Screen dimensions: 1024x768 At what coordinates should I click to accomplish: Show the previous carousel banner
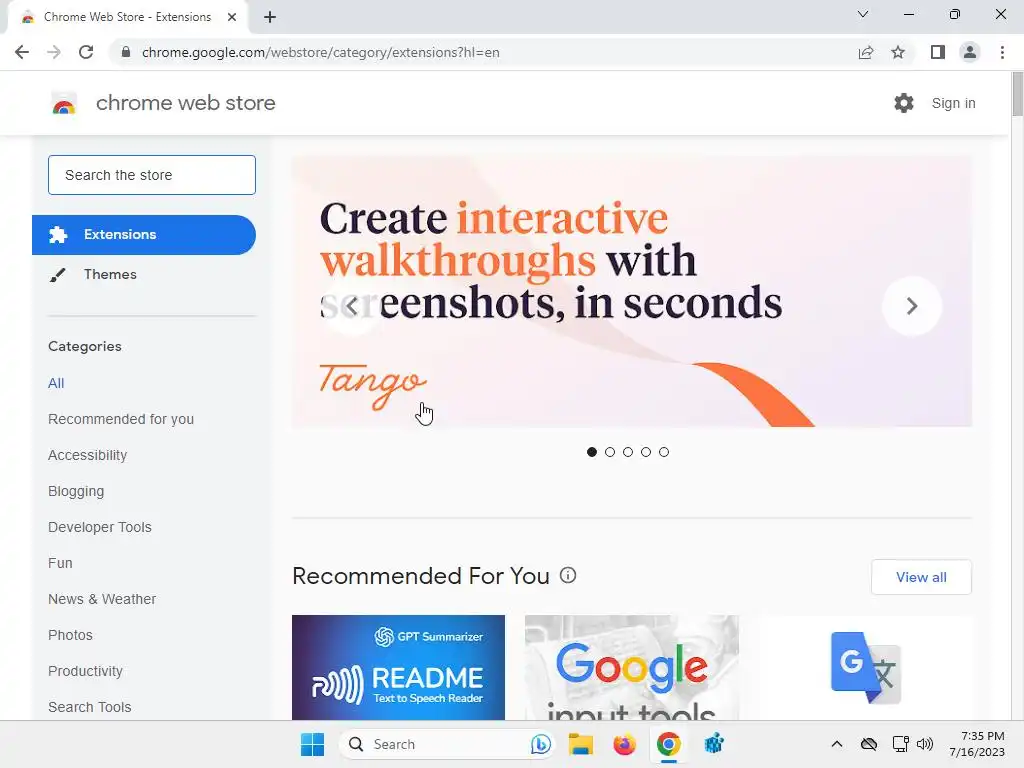pyautogui.click(x=352, y=306)
